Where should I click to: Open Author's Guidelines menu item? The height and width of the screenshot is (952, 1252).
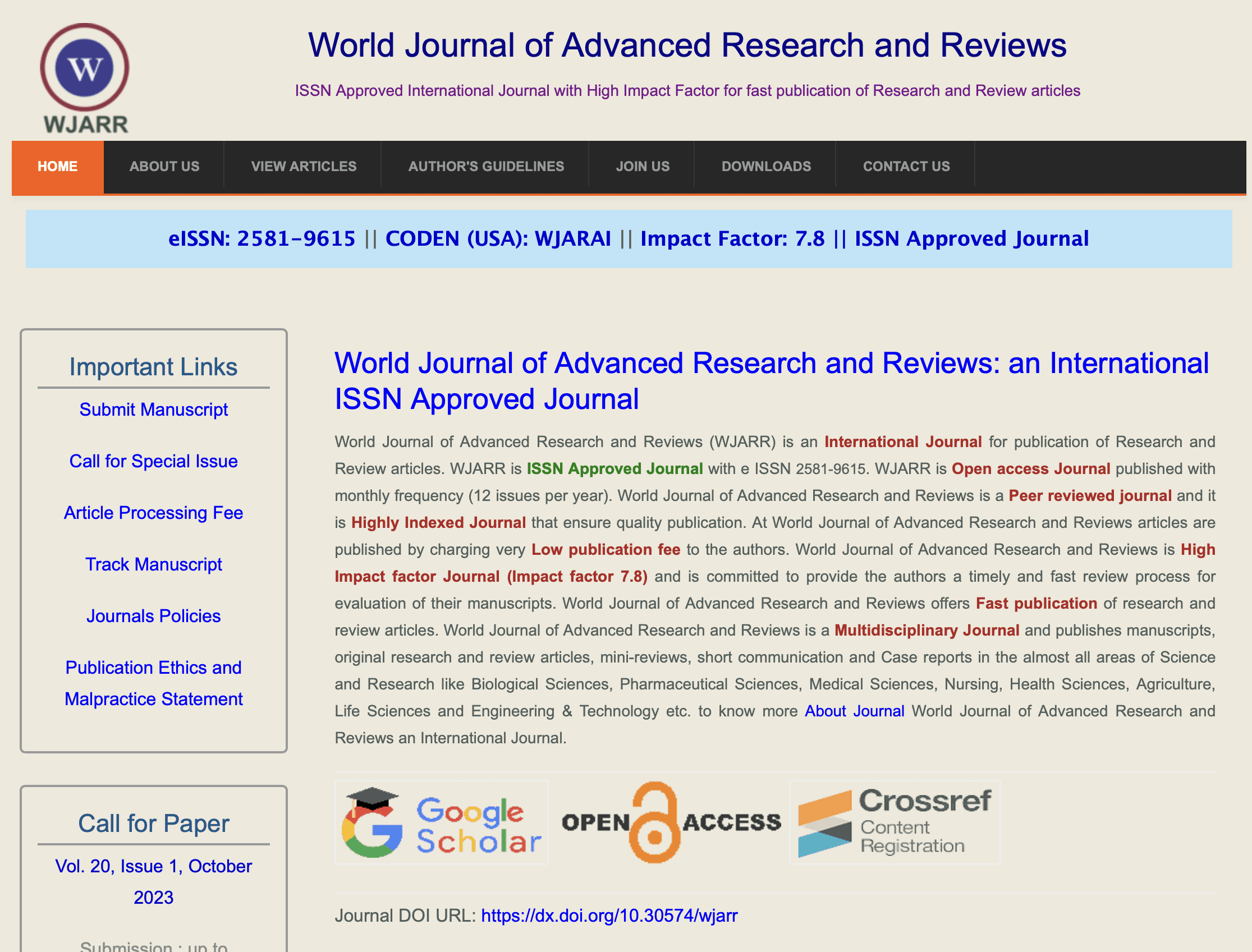(486, 167)
